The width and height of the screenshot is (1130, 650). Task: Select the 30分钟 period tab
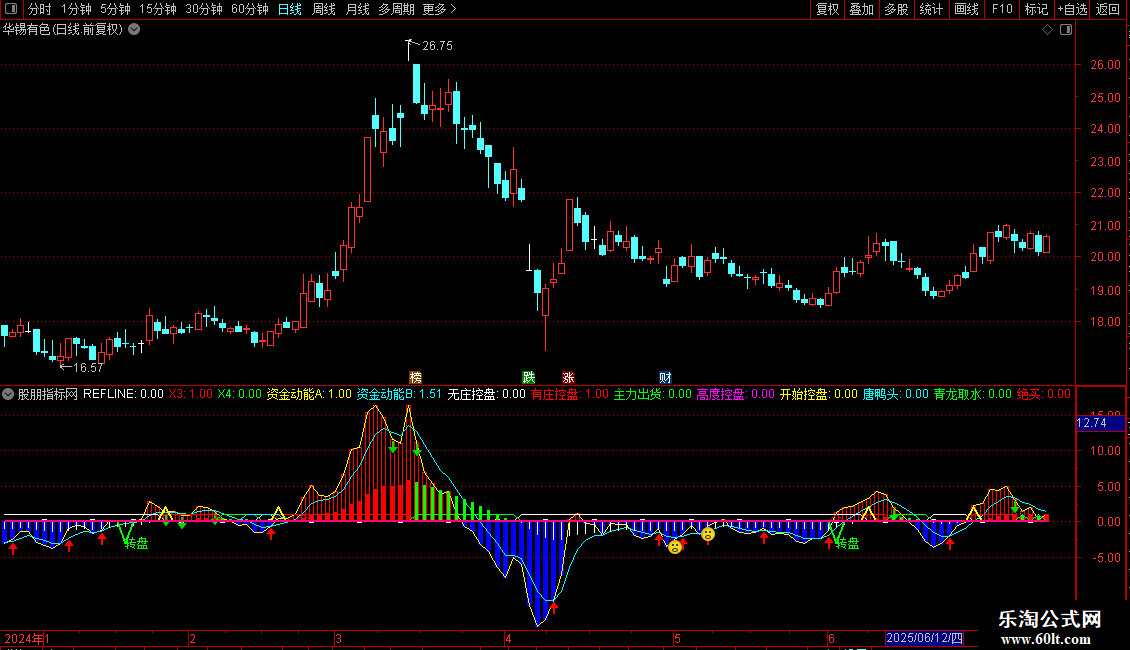click(204, 9)
